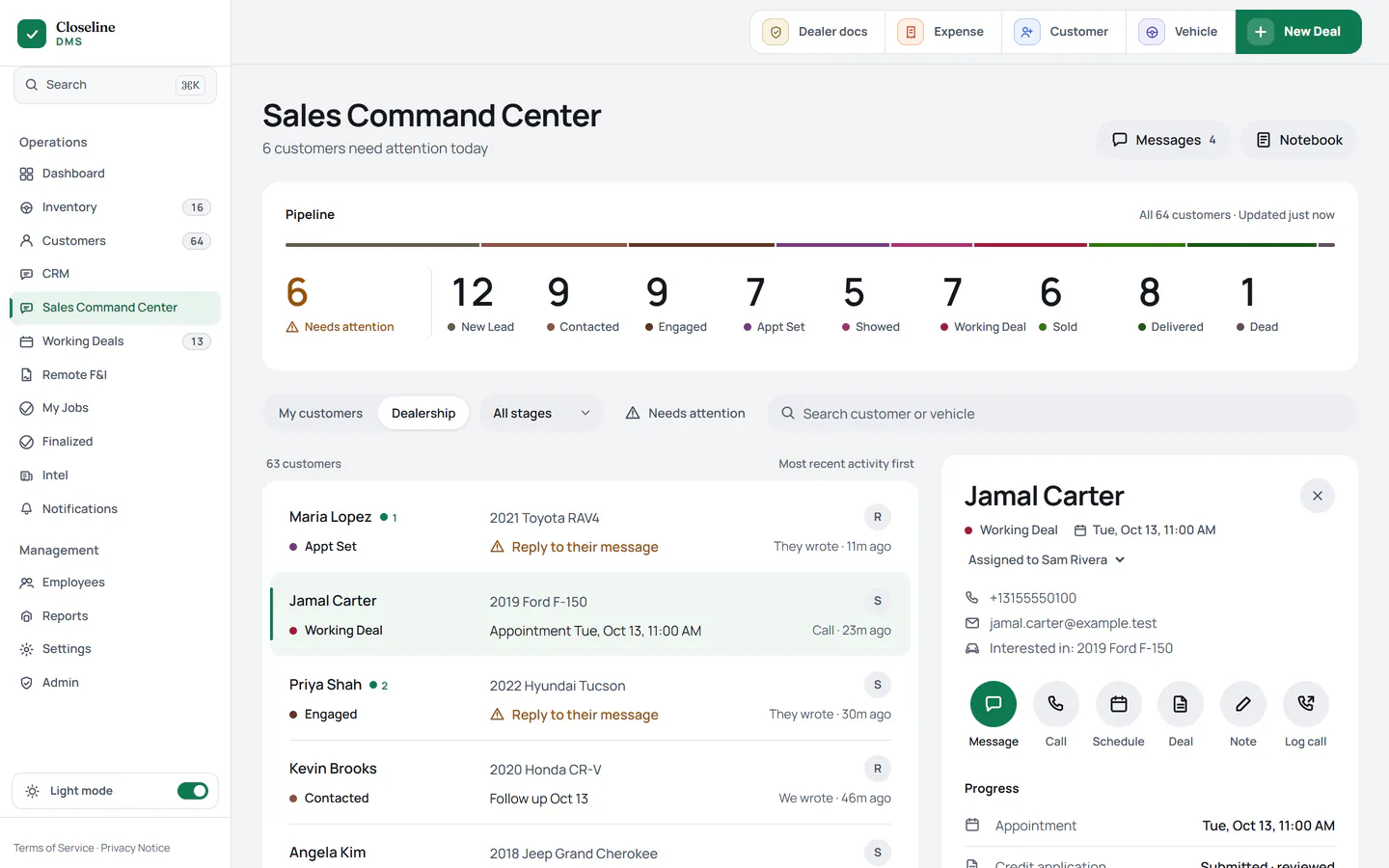Open the Schedule calendar icon button
Viewport: 1389px width, 868px height.
[x=1118, y=704]
